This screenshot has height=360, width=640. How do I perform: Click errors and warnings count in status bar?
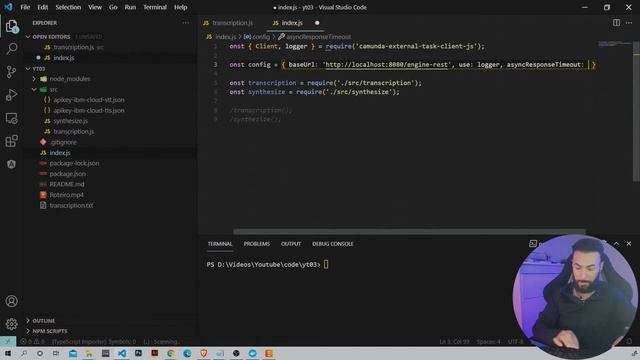tap(33, 342)
